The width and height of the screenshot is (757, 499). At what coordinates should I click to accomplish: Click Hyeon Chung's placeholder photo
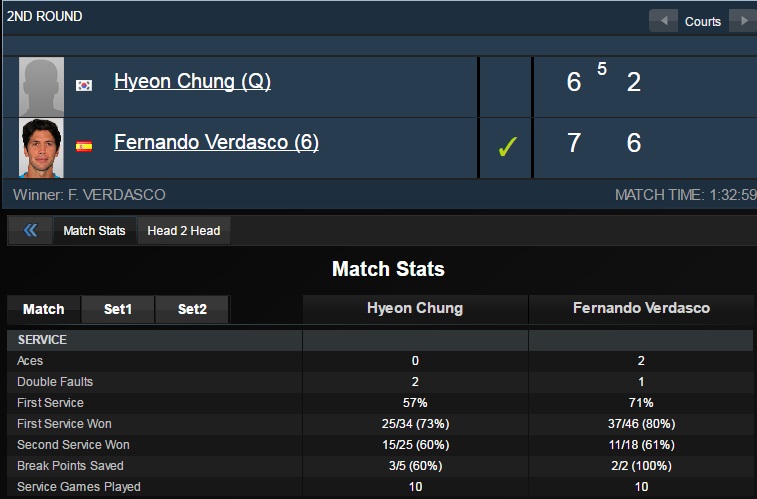coord(42,87)
